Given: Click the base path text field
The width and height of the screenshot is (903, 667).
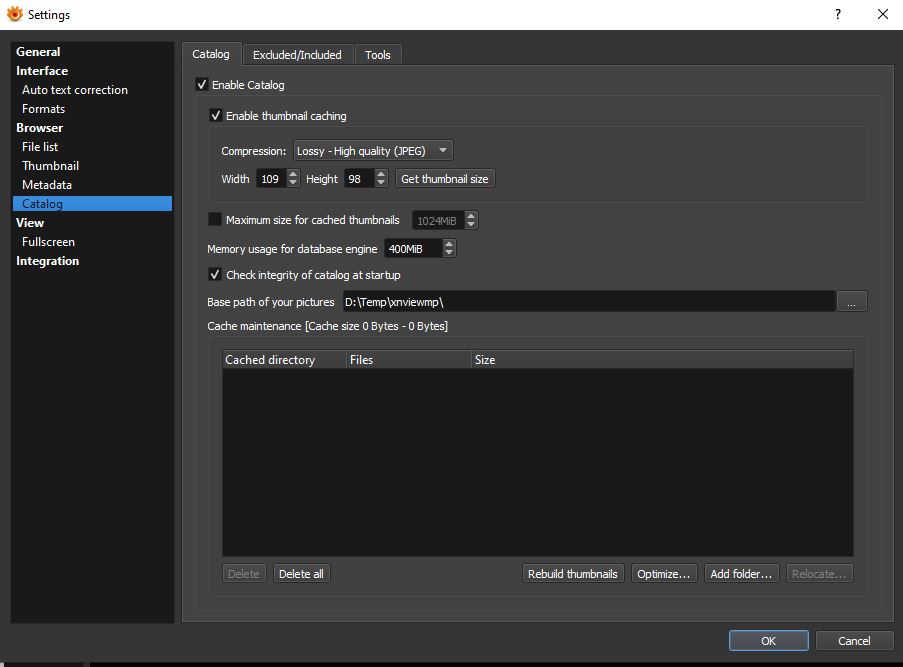Looking at the screenshot, I should pyautogui.click(x=588, y=302).
